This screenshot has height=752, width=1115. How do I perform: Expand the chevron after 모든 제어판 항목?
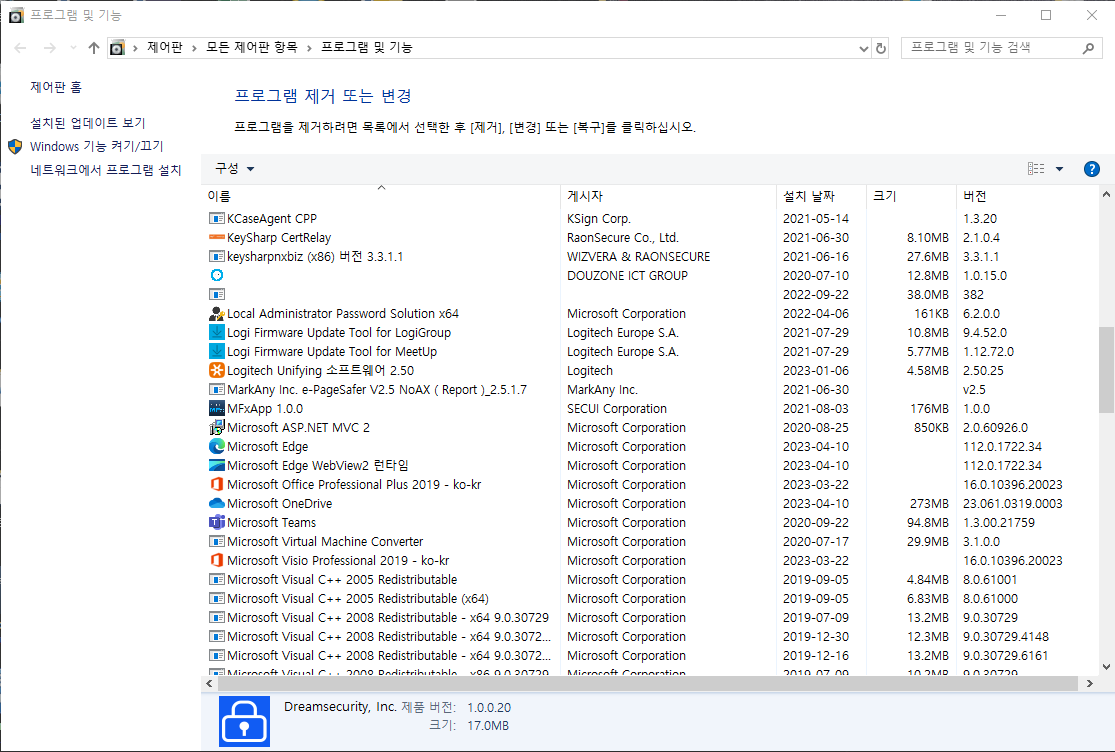click(x=309, y=48)
